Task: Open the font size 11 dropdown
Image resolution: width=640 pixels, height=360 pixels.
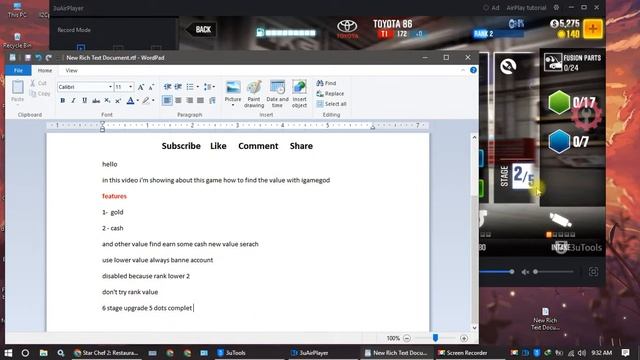Action: (x=131, y=87)
